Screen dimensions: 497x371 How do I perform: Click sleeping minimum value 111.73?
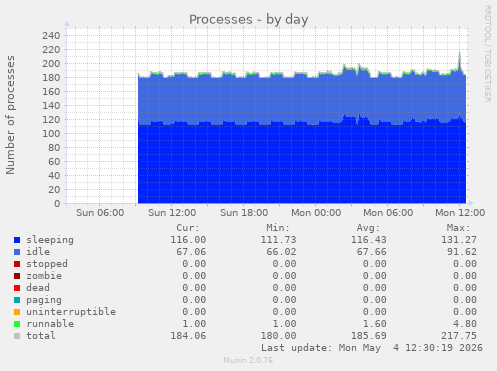pyautogui.click(x=278, y=240)
